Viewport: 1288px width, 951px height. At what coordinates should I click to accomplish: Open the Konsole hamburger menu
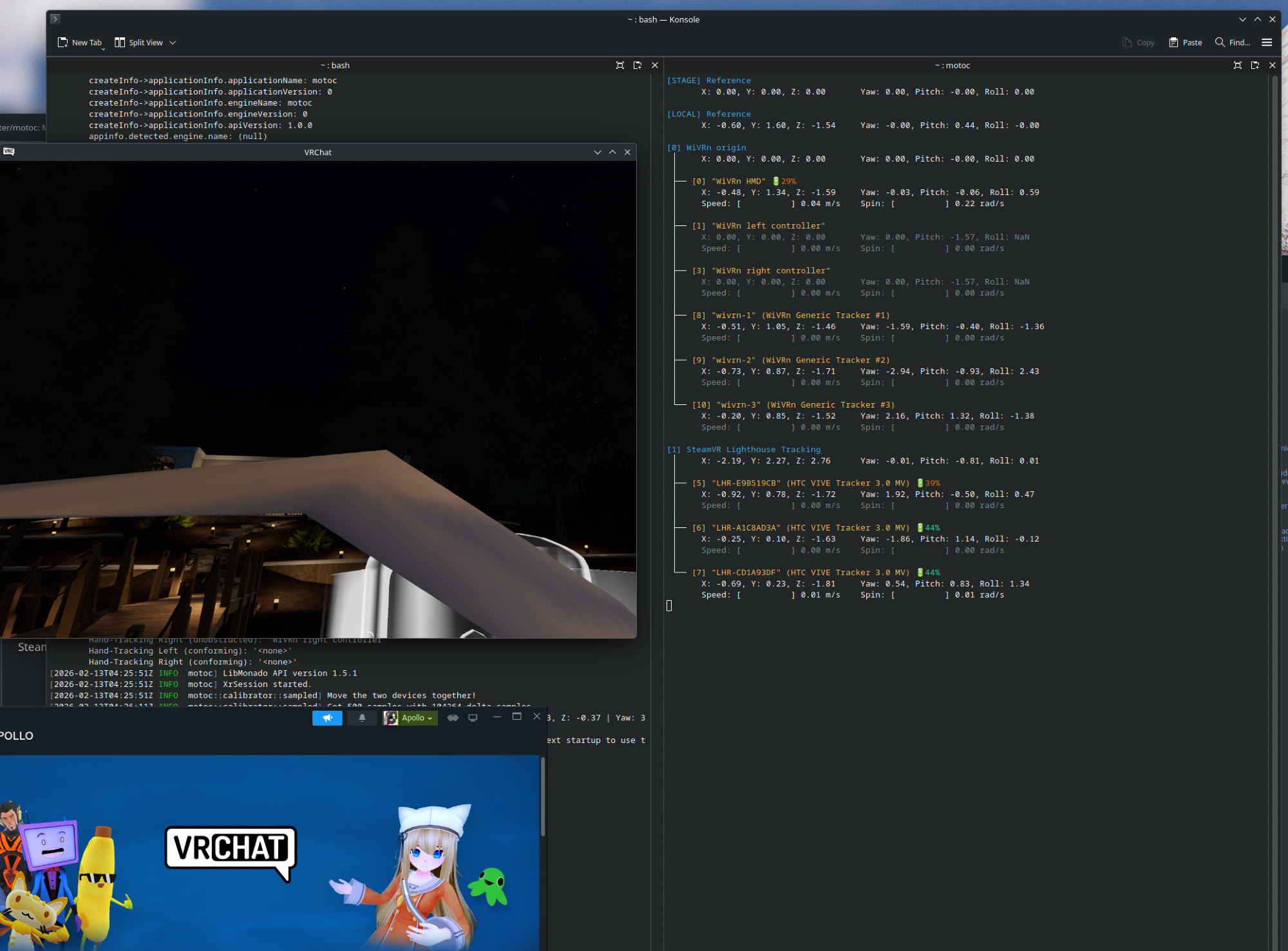coord(1267,42)
